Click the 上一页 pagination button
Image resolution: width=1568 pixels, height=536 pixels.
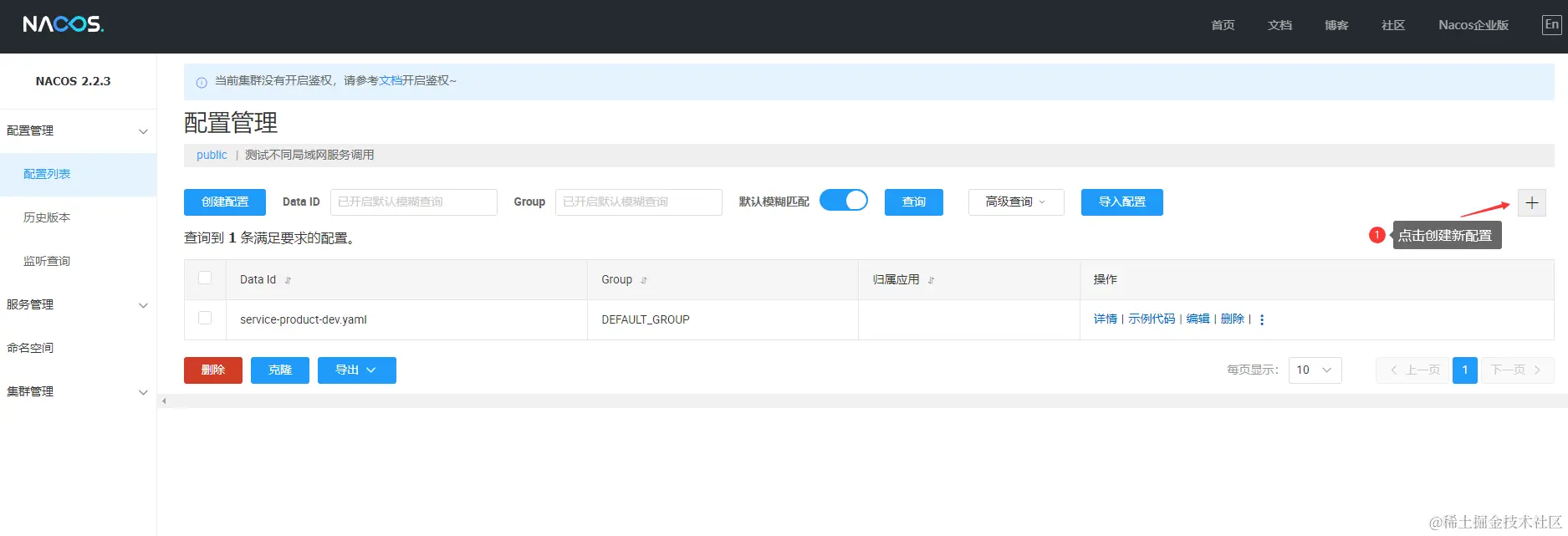[x=1412, y=370]
